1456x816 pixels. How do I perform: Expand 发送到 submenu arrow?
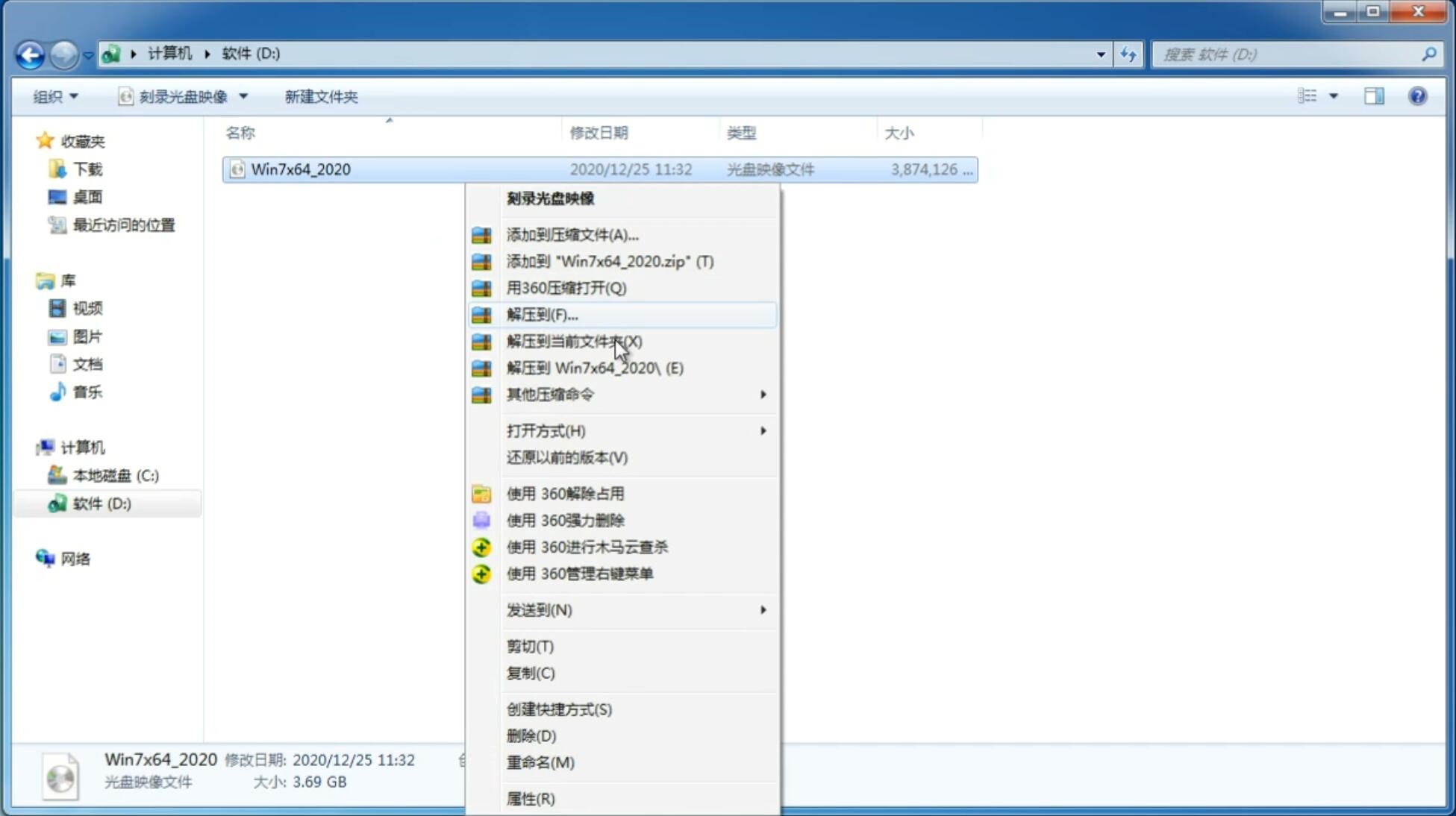[763, 610]
